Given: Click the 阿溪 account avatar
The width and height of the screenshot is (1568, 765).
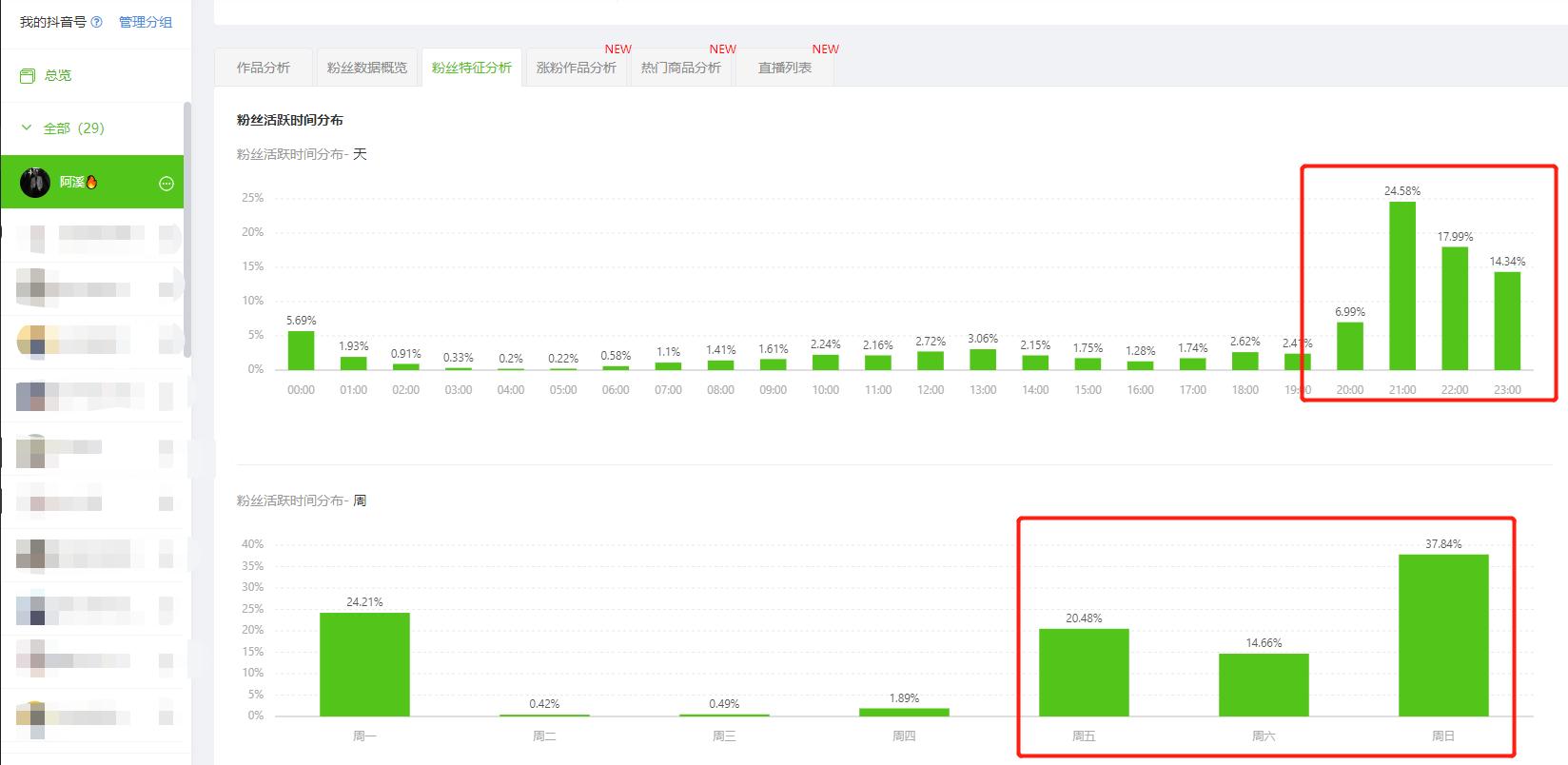Looking at the screenshot, I should pyautogui.click(x=35, y=182).
